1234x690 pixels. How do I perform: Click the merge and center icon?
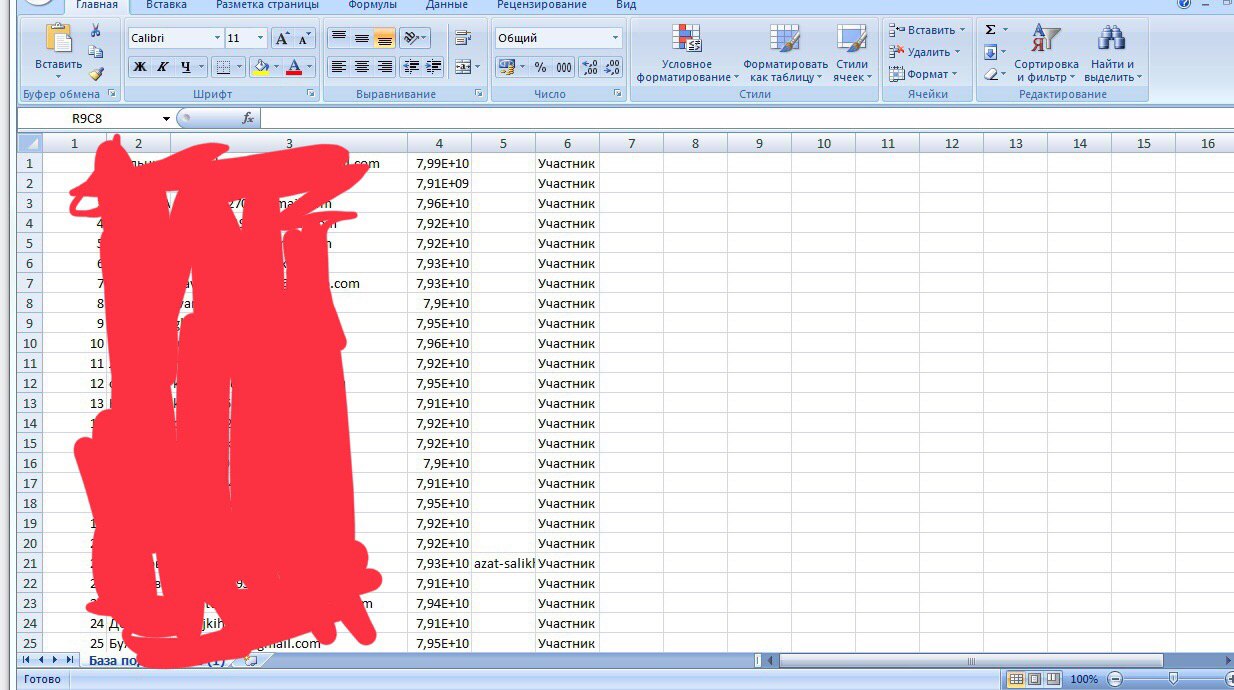[461, 67]
